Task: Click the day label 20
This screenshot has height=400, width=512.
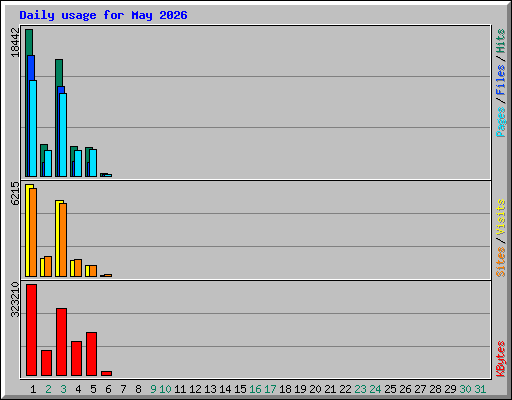Action: tap(315, 389)
